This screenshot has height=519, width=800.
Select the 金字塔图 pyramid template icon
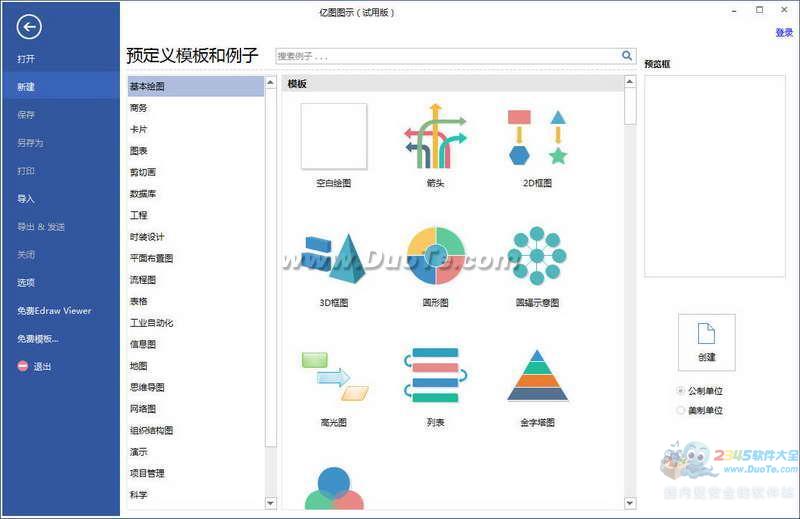(x=537, y=375)
